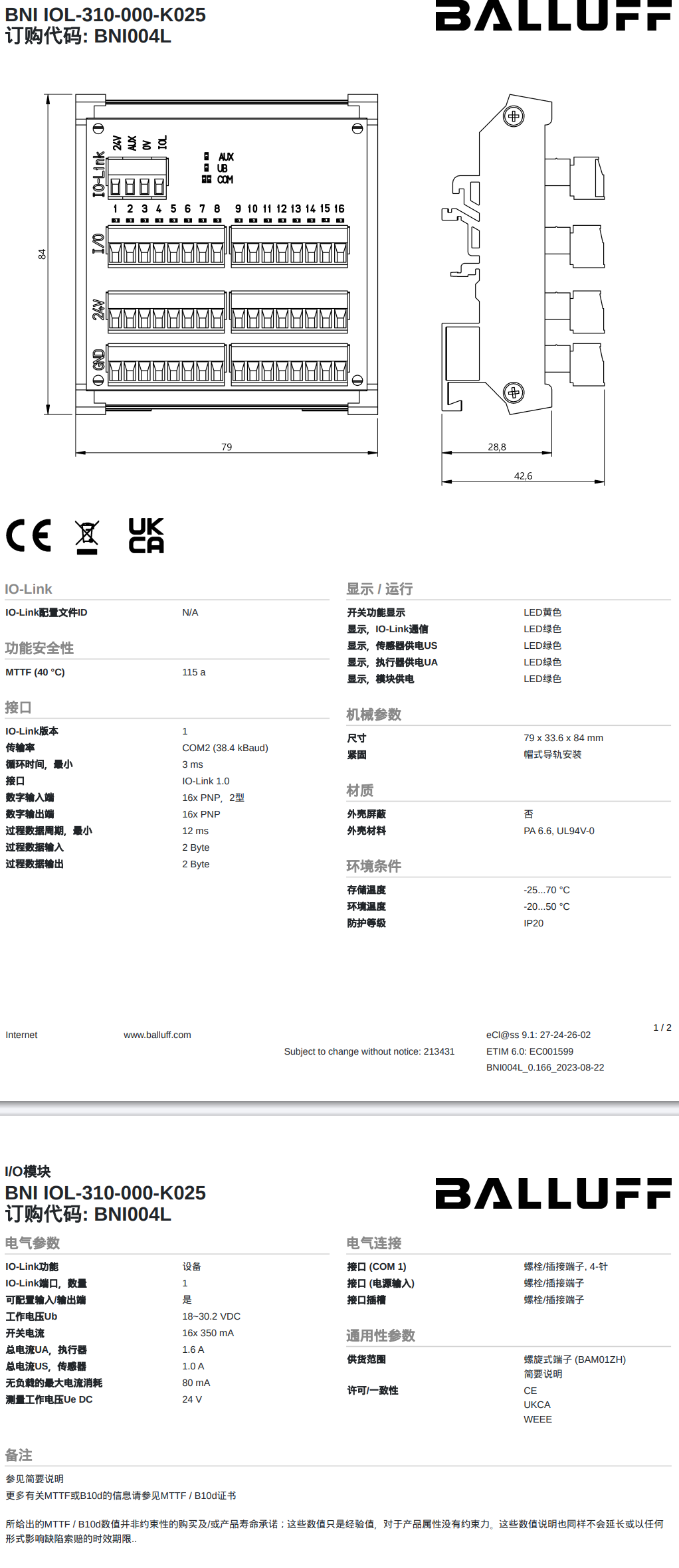Select sensor total current 1.0 A

193,1366
